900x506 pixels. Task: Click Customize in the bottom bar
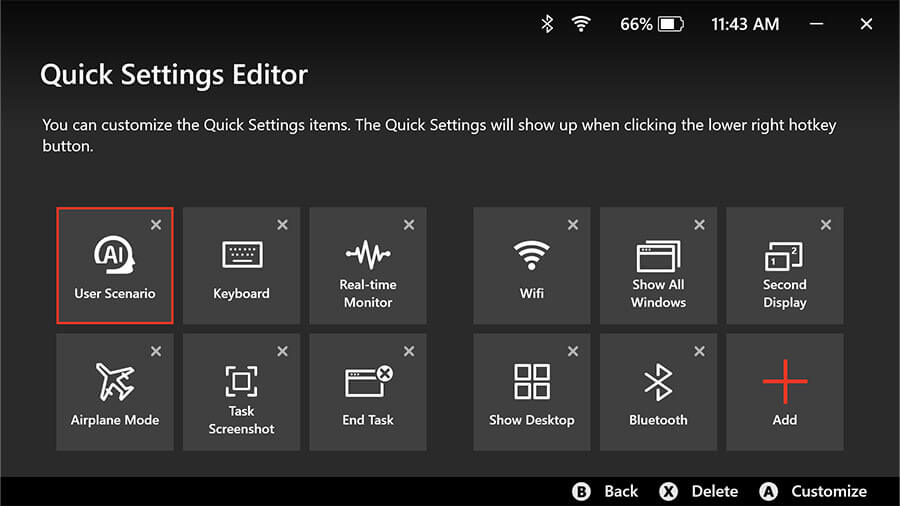pyautogui.click(x=813, y=491)
